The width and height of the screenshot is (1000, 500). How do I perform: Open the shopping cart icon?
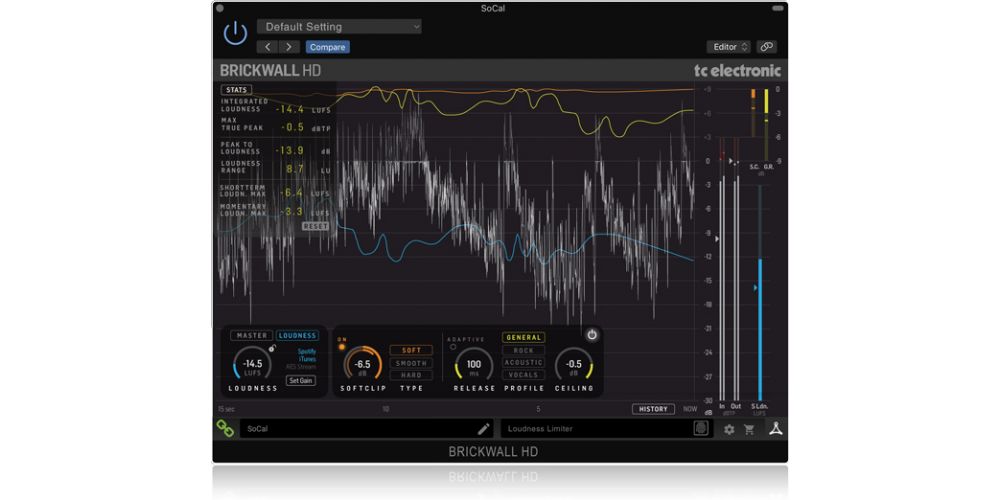click(x=749, y=429)
